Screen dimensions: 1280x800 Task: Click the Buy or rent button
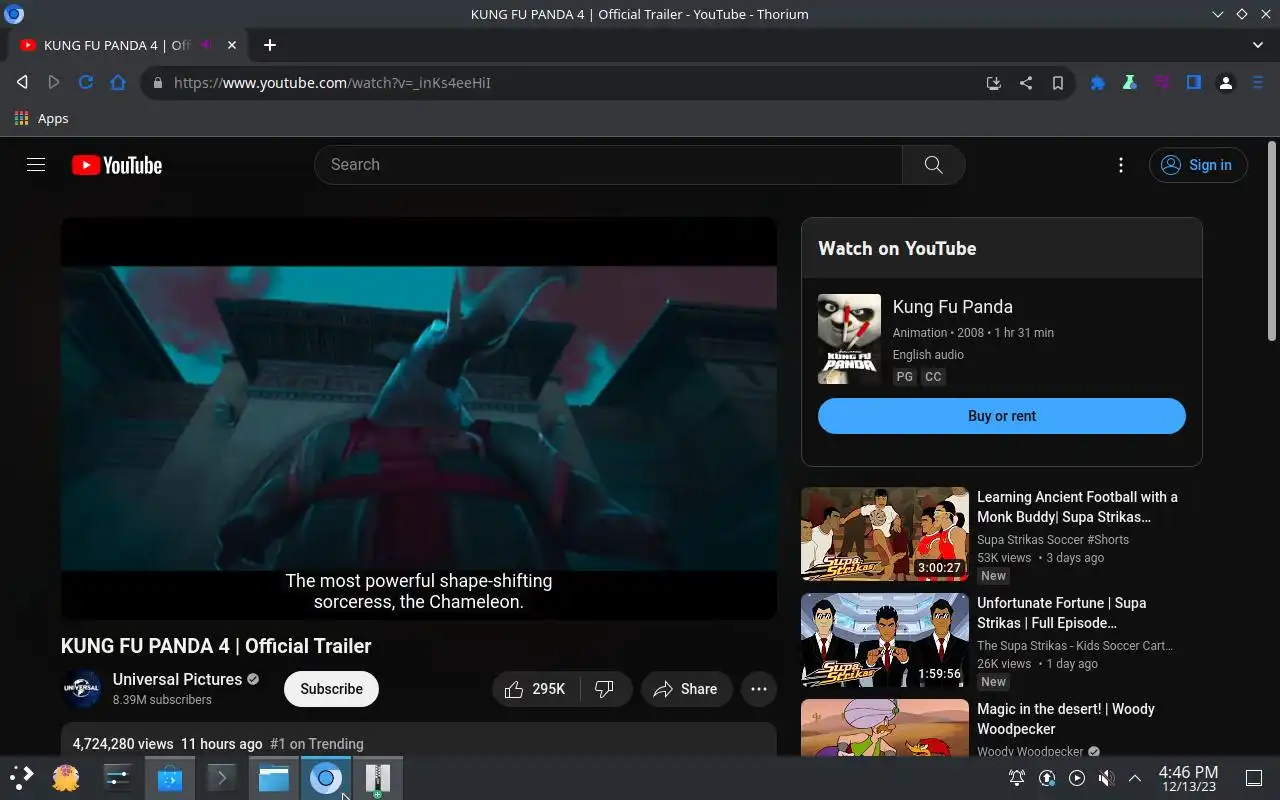click(x=1001, y=416)
